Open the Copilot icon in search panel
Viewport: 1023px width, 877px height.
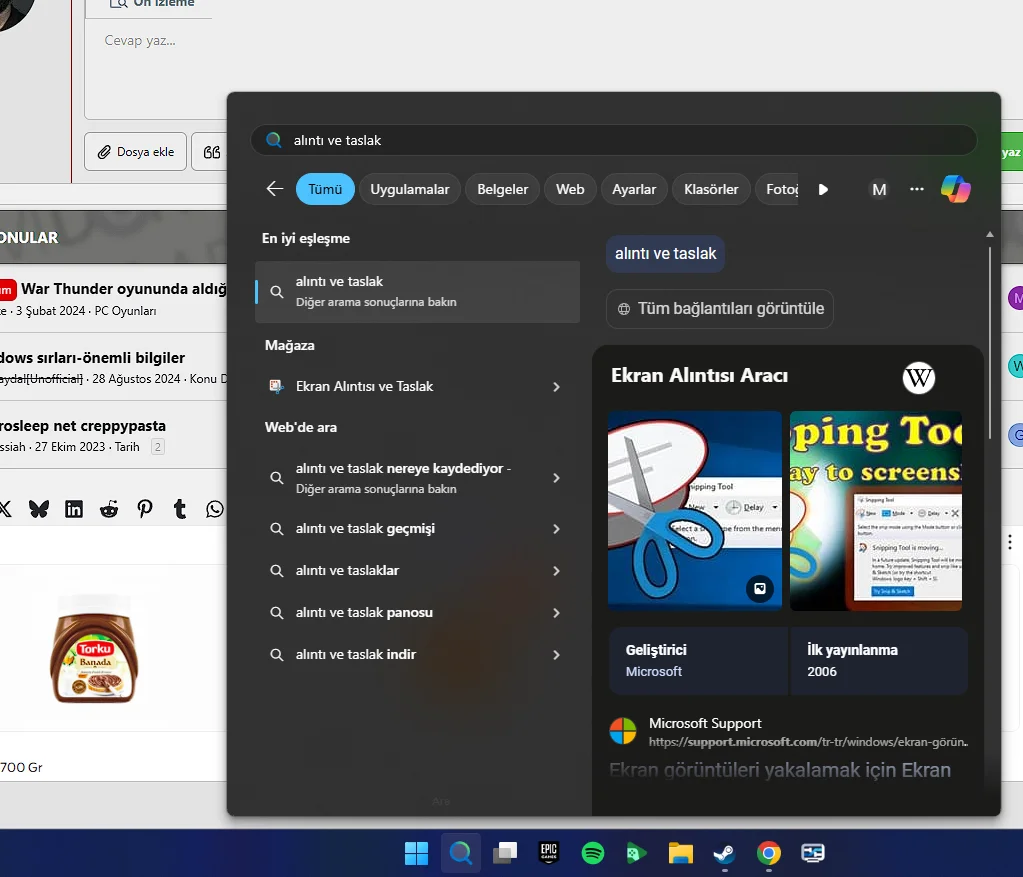coord(955,189)
